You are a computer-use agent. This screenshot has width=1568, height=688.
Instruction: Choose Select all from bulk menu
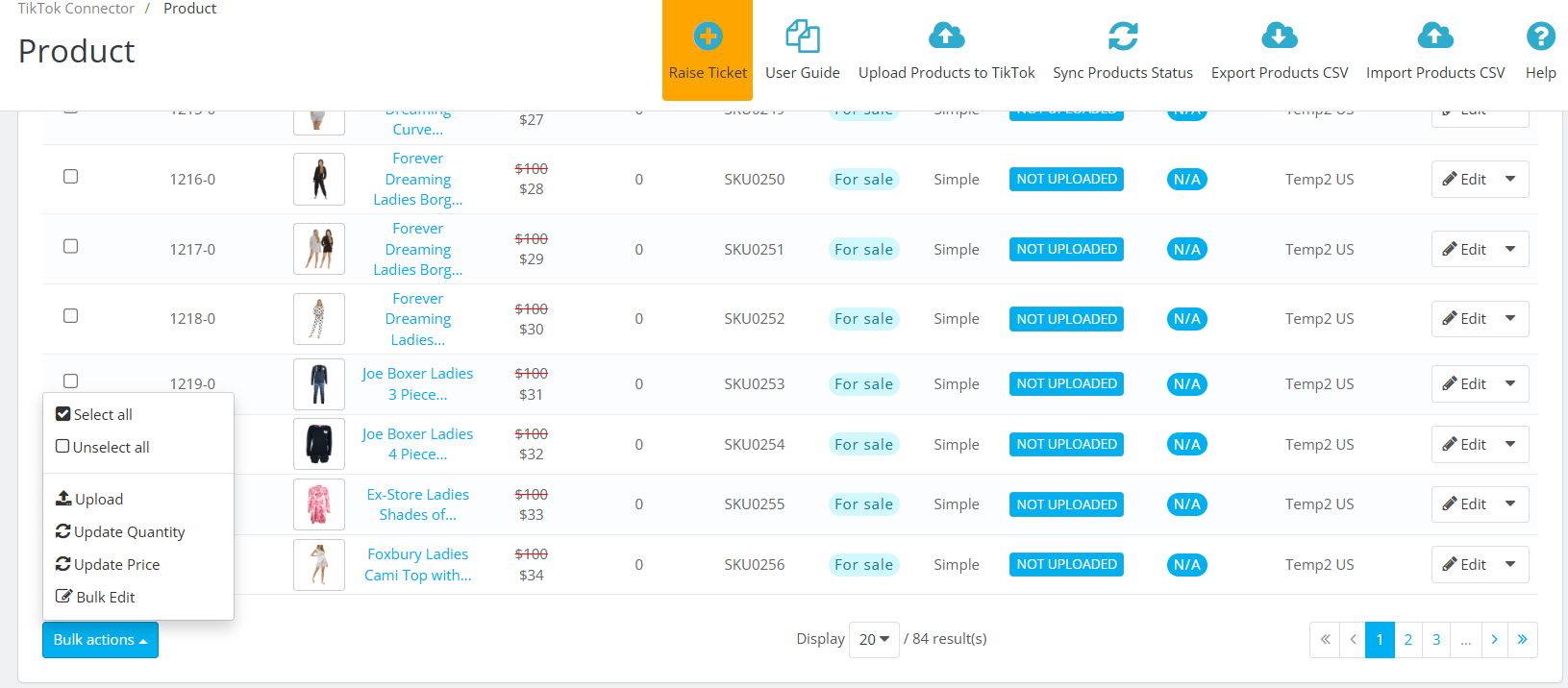point(94,415)
